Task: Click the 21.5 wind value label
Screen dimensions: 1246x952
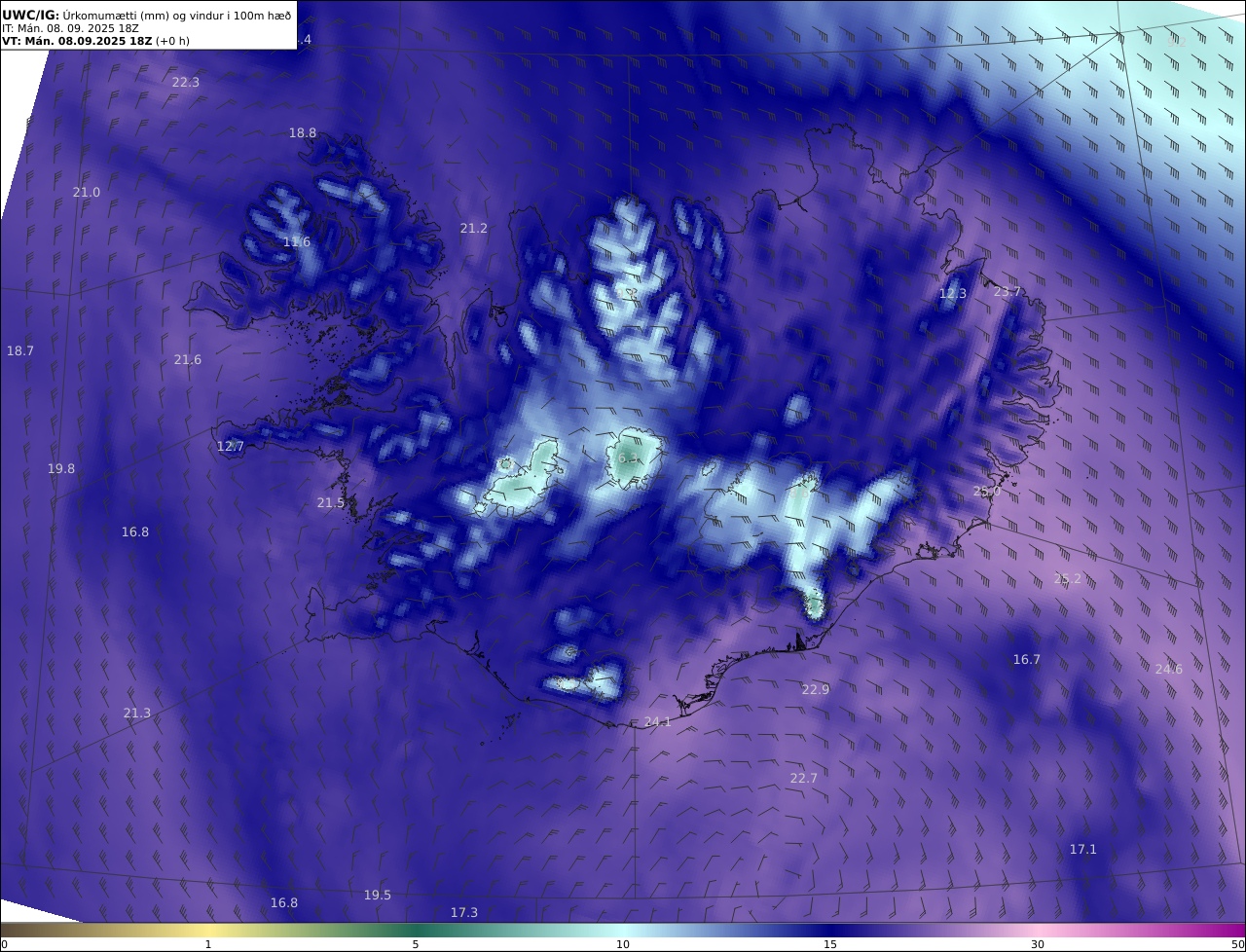Action: coord(331,503)
